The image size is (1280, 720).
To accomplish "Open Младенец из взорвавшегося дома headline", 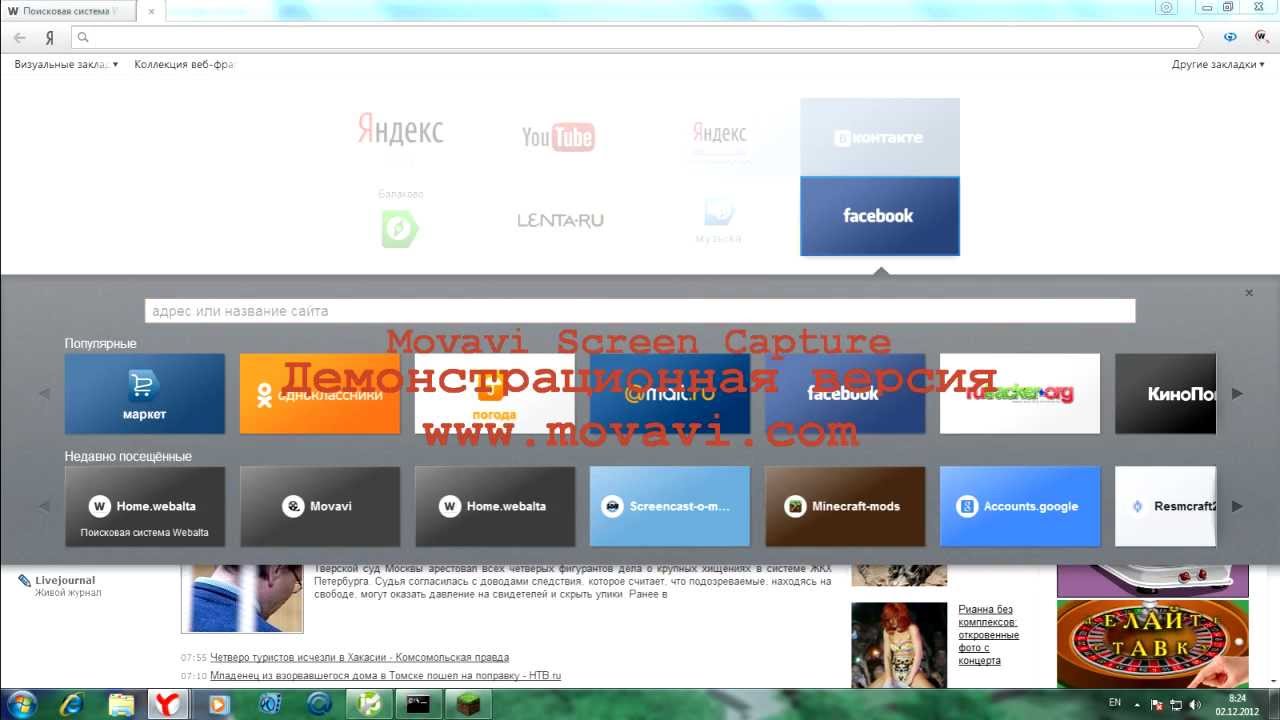I will click(385, 675).
